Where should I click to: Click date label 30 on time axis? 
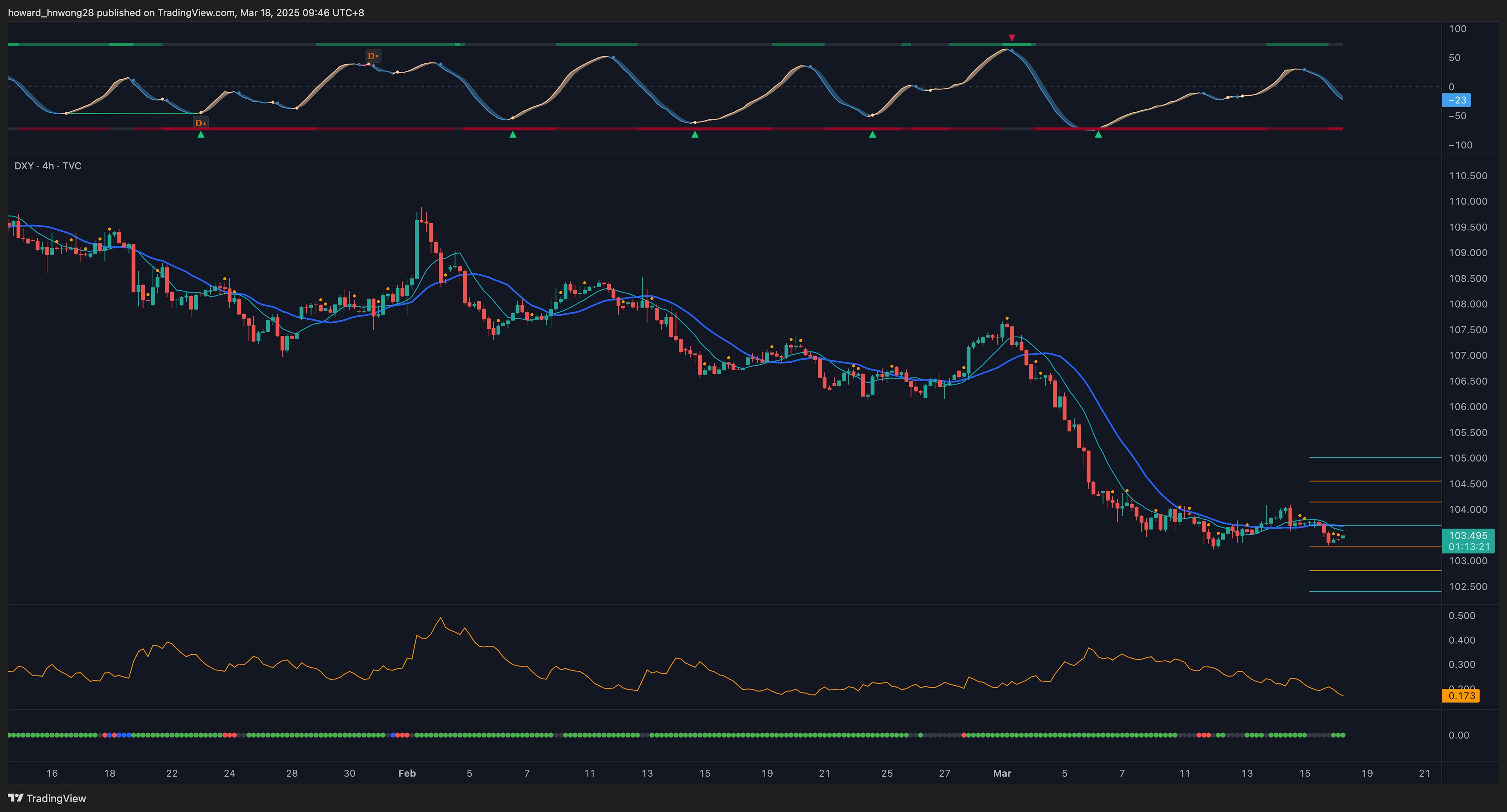tap(349, 773)
